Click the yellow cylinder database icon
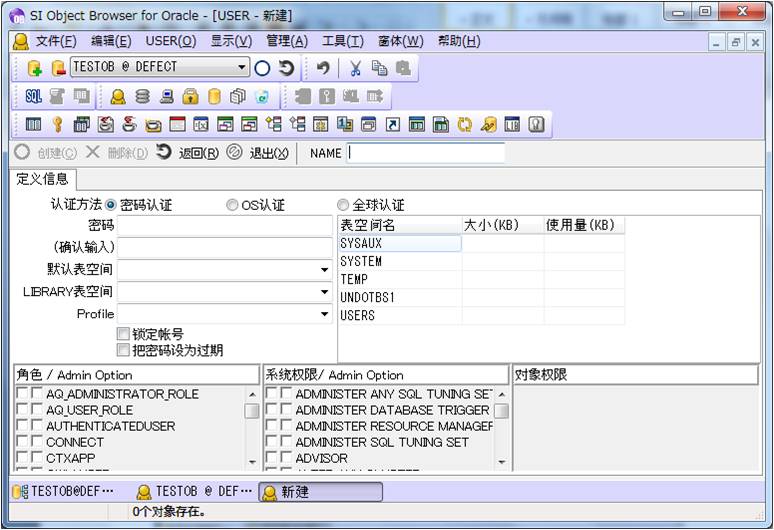The height and width of the screenshot is (530, 774). [214, 96]
